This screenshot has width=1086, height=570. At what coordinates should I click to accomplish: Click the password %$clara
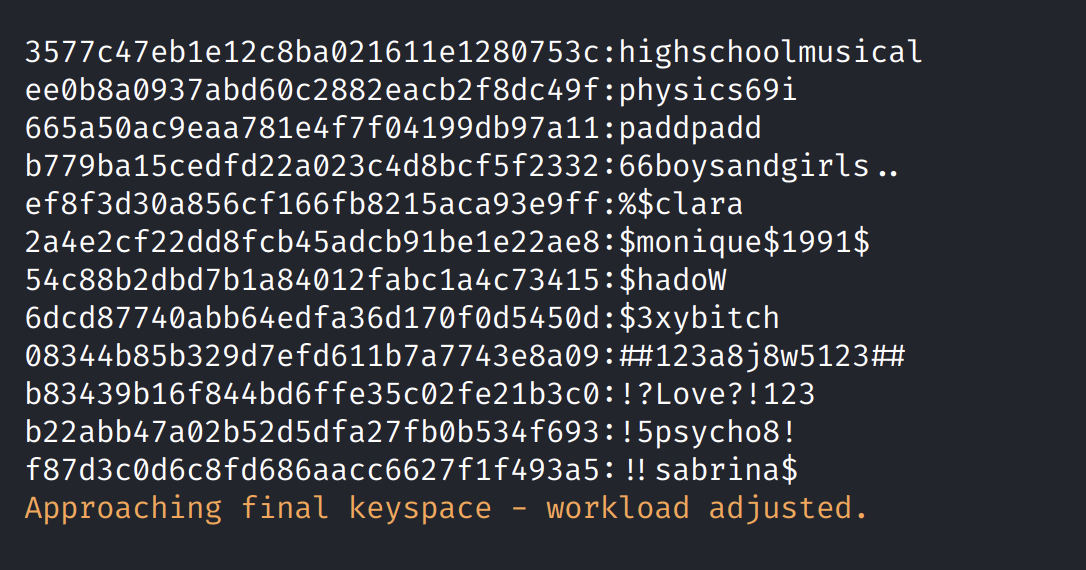pos(681,204)
